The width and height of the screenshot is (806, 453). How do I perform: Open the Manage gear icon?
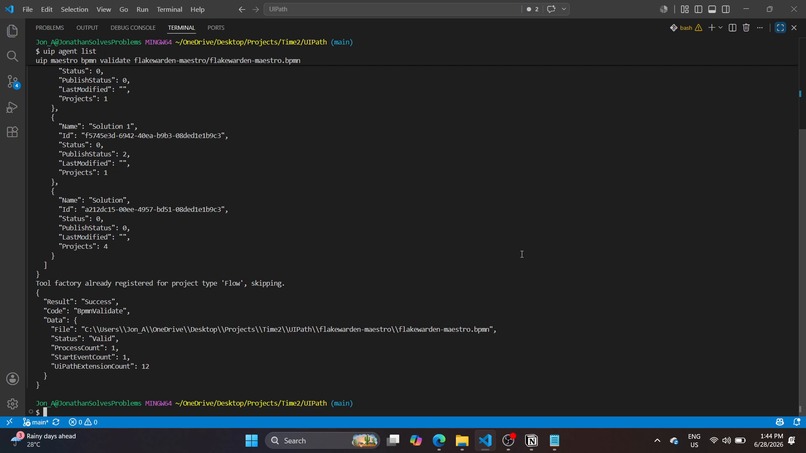click(x=12, y=404)
